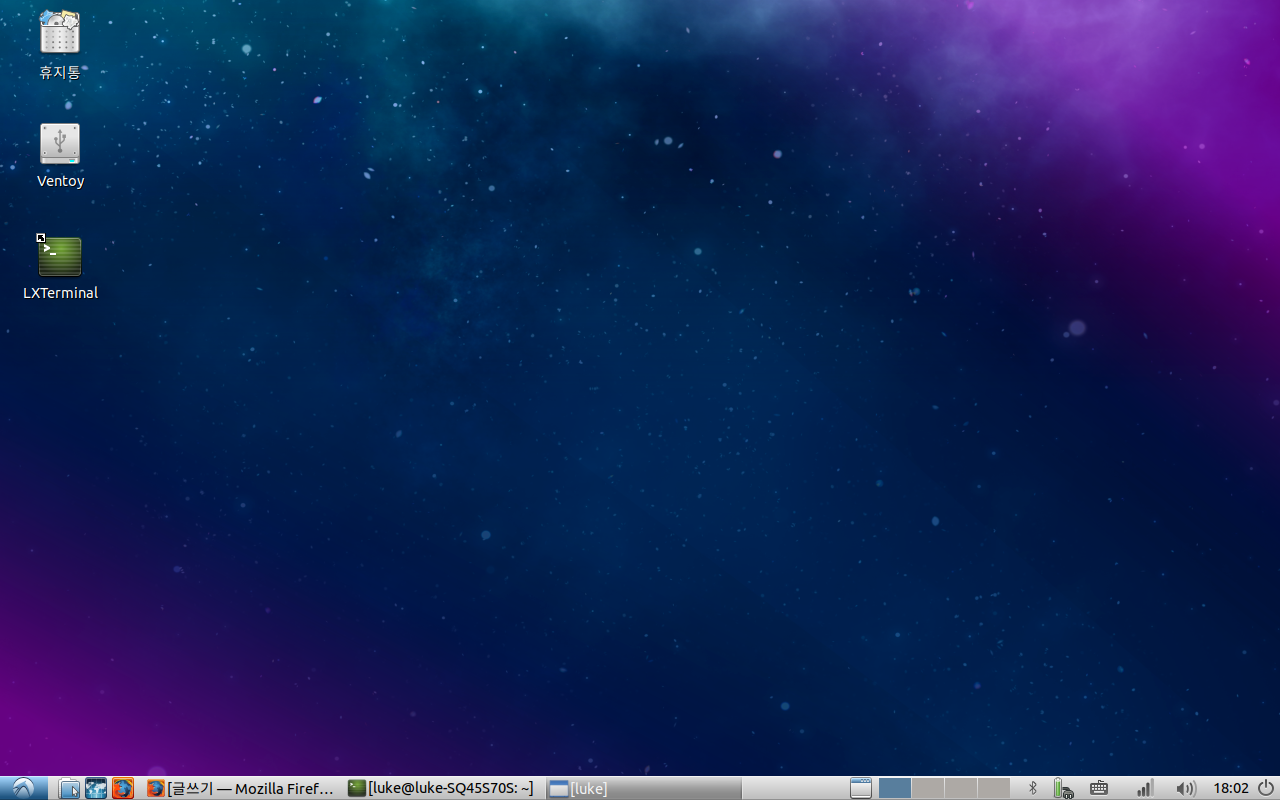Switch to the luke@luke-SQ45S70S terminal window
This screenshot has height=800, width=1280.
pyautogui.click(x=441, y=788)
